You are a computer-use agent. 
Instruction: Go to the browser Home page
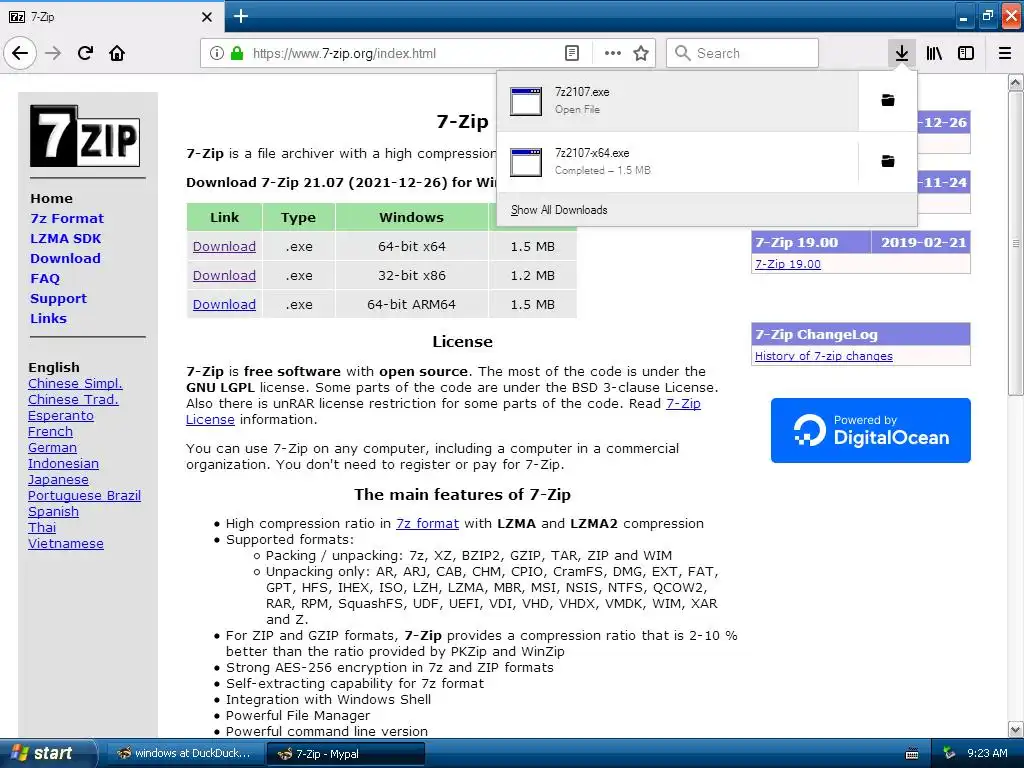(x=117, y=53)
